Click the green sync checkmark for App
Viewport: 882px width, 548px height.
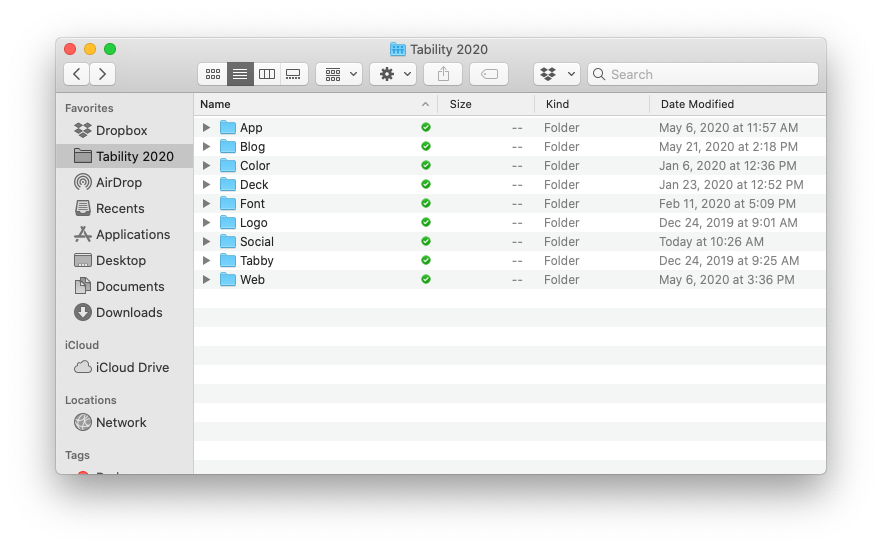pyautogui.click(x=426, y=127)
